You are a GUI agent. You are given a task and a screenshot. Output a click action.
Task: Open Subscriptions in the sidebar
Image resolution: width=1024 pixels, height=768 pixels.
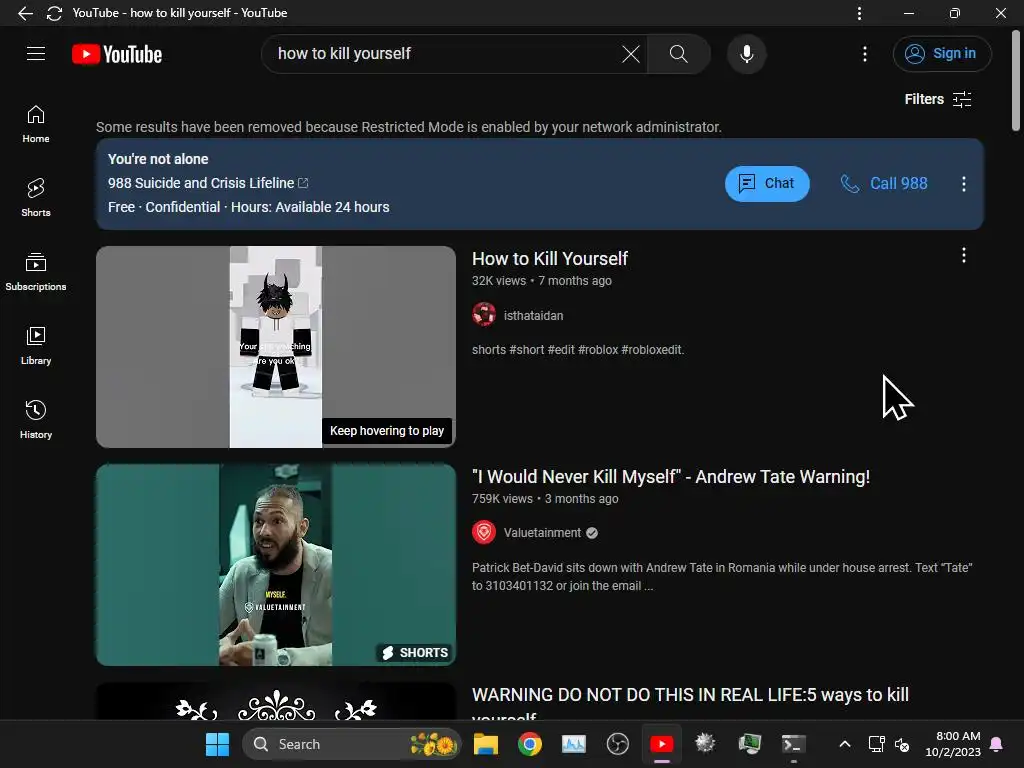tap(36, 271)
